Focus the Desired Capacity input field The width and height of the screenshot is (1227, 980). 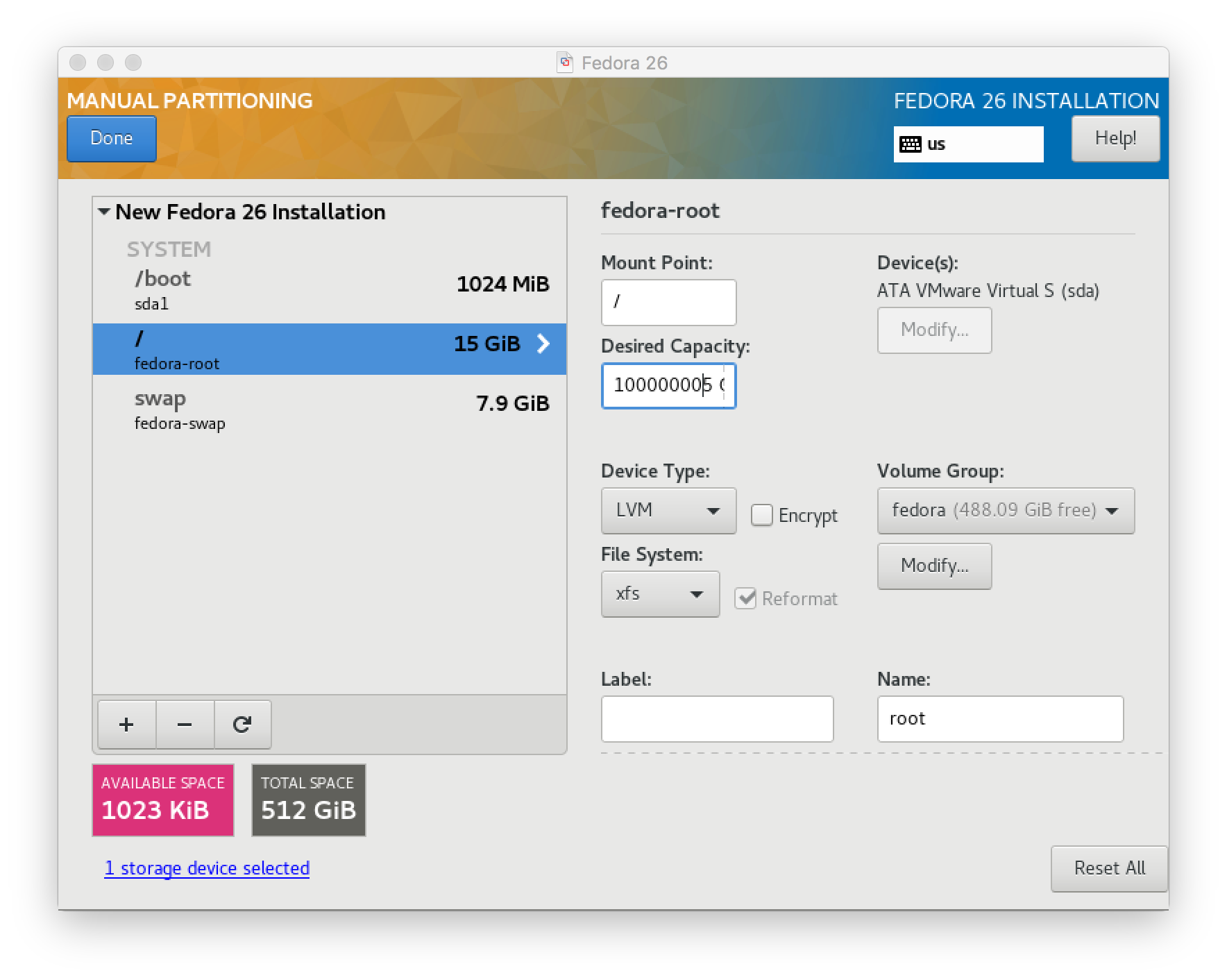[x=668, y=386]
